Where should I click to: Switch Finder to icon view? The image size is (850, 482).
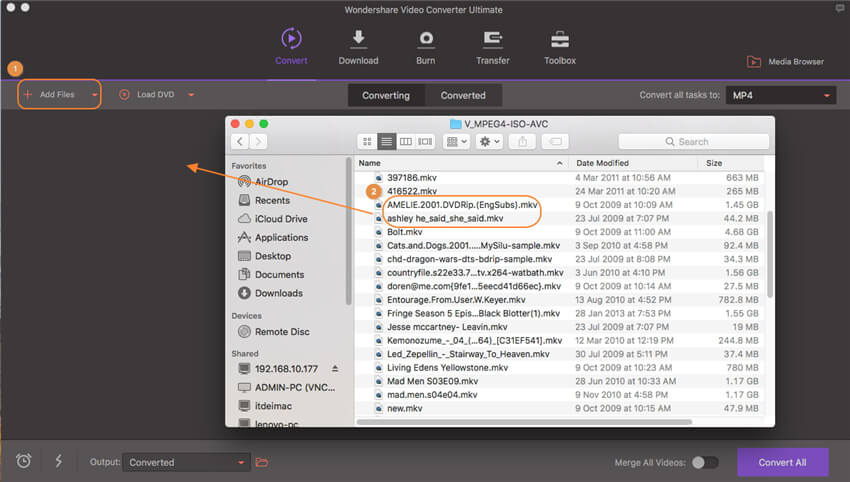[x=367, y=142]
